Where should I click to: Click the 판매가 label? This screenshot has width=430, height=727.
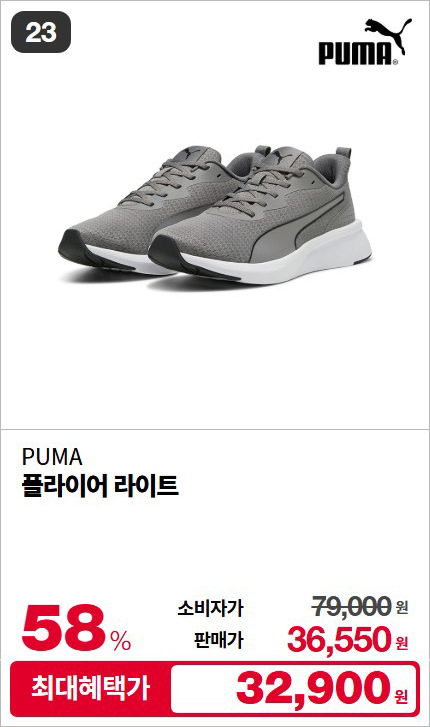click(x=218, y=640)
